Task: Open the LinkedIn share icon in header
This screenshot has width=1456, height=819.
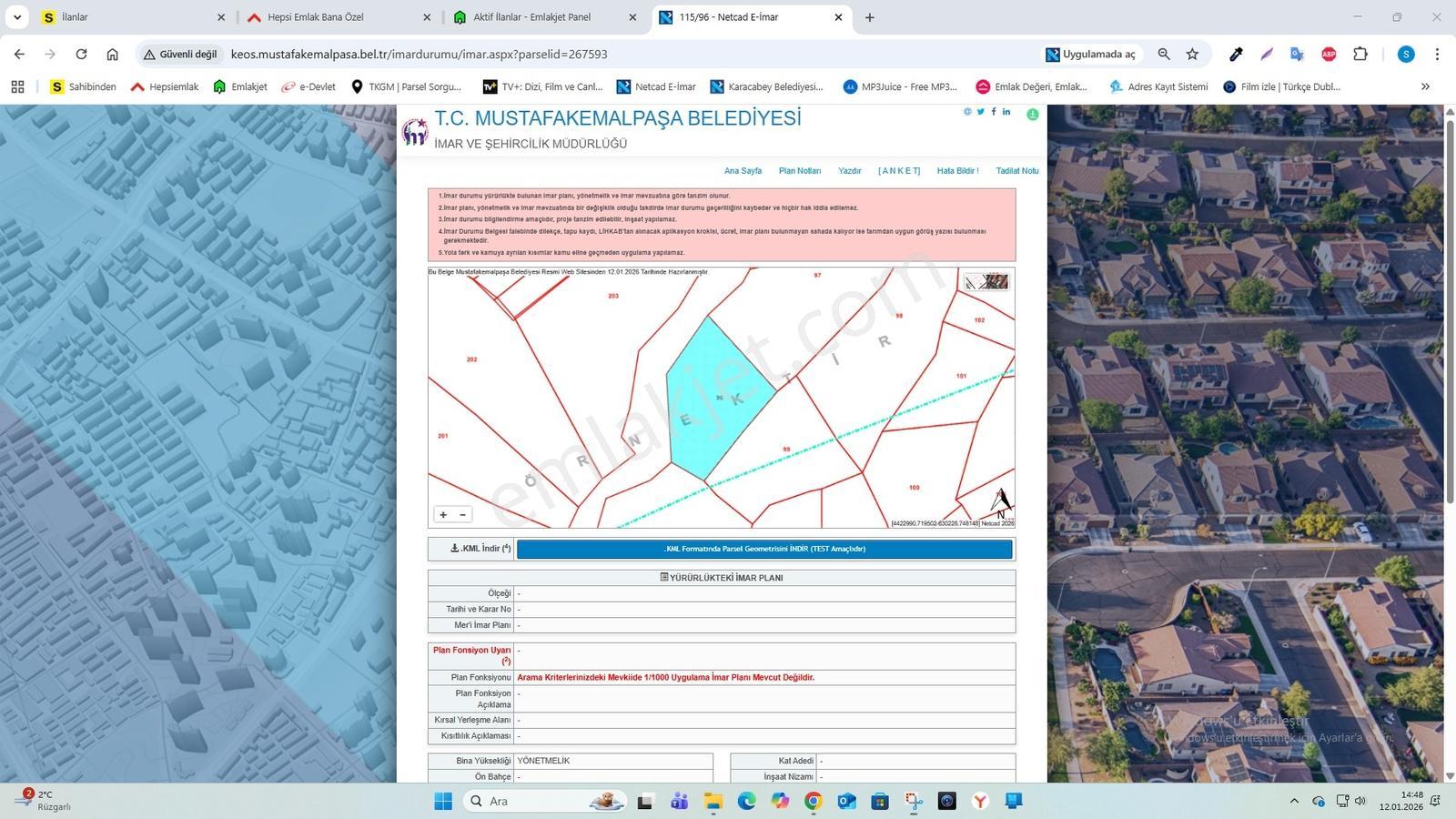Action: coord(1006,112)
